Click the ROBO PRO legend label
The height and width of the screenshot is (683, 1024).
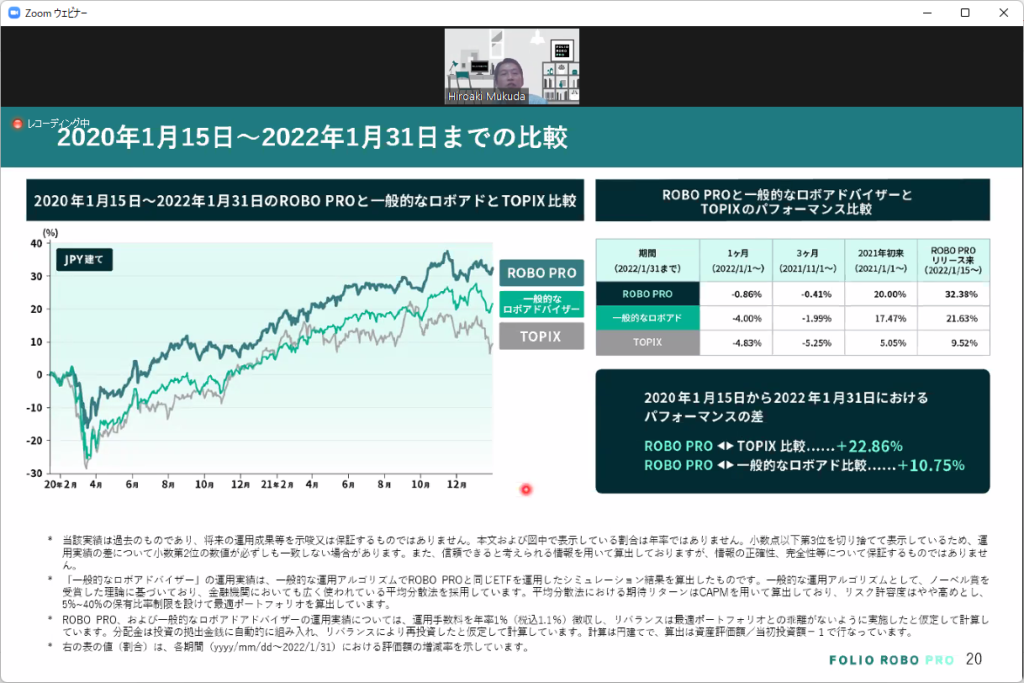[x=540, y=272]
